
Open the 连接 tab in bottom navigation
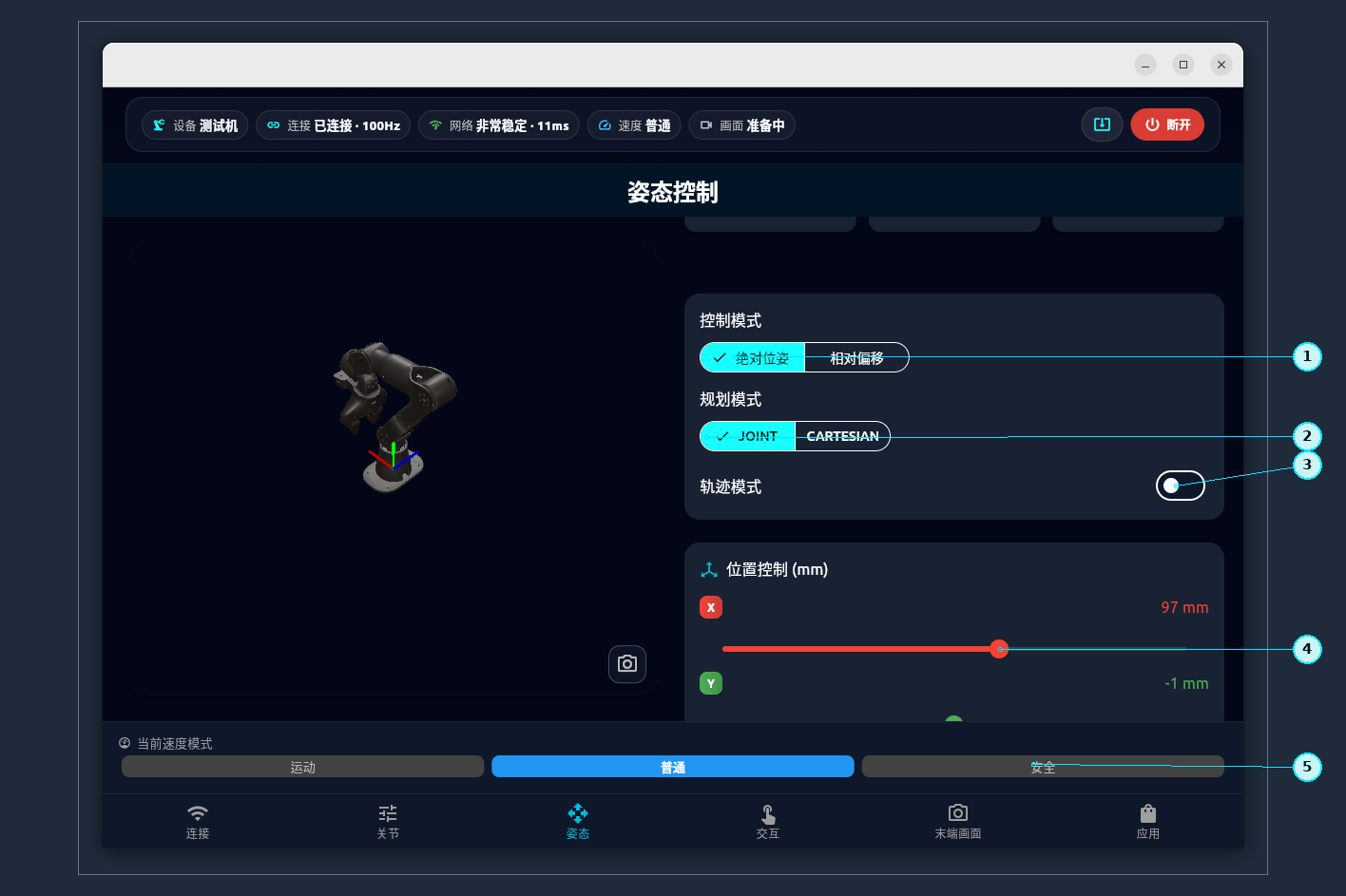coord(198,822)
